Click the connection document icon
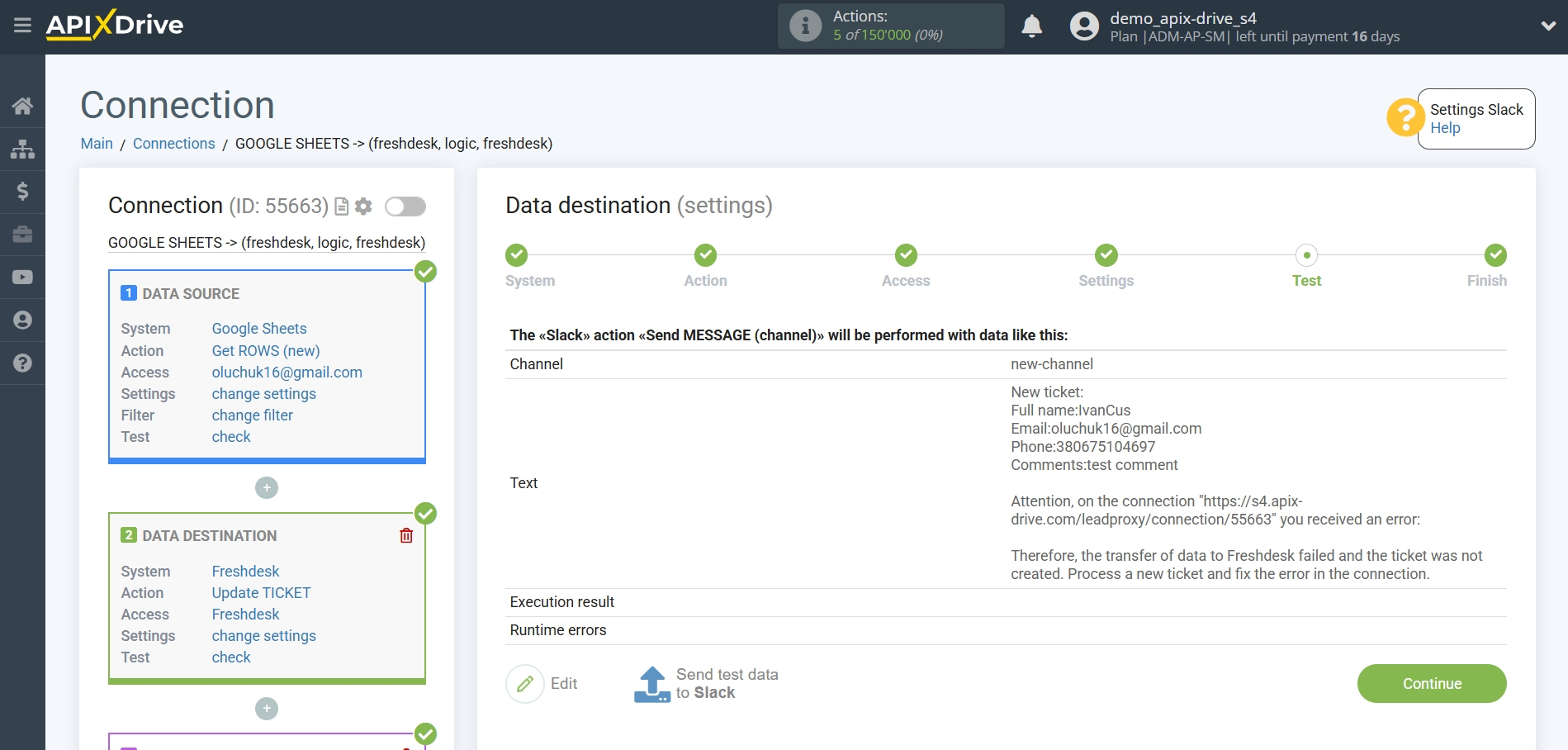1568x750 pixels. pyautogui.click(x=341, y=206)
